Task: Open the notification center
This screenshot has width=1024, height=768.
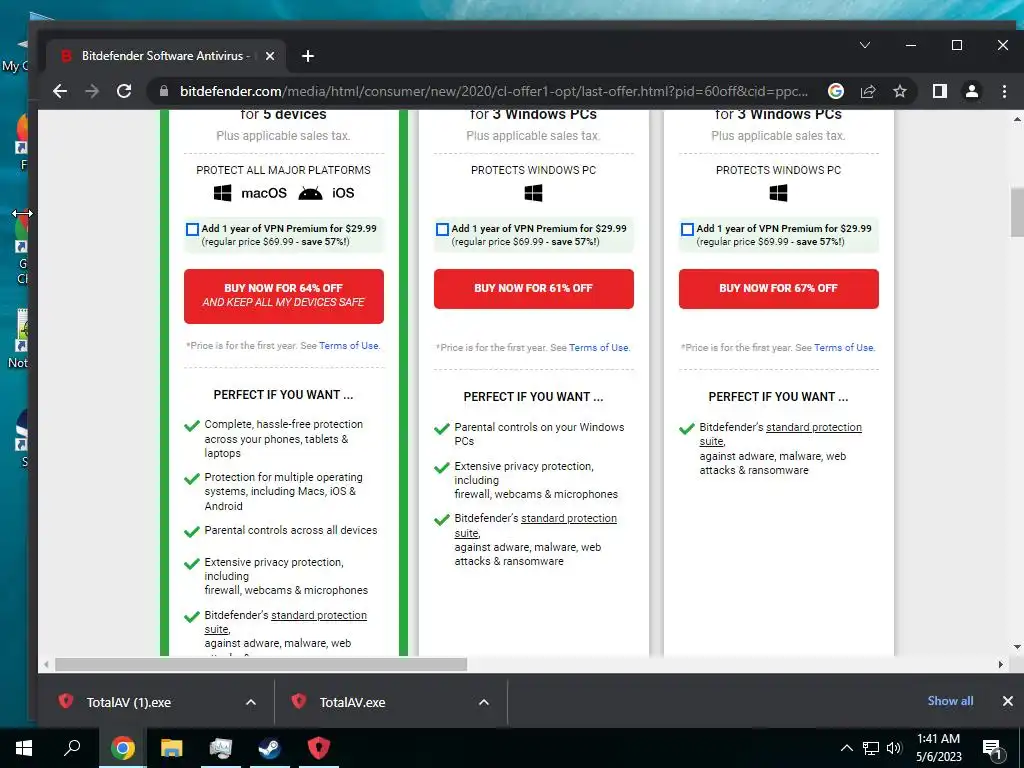Action: [992, 748]
